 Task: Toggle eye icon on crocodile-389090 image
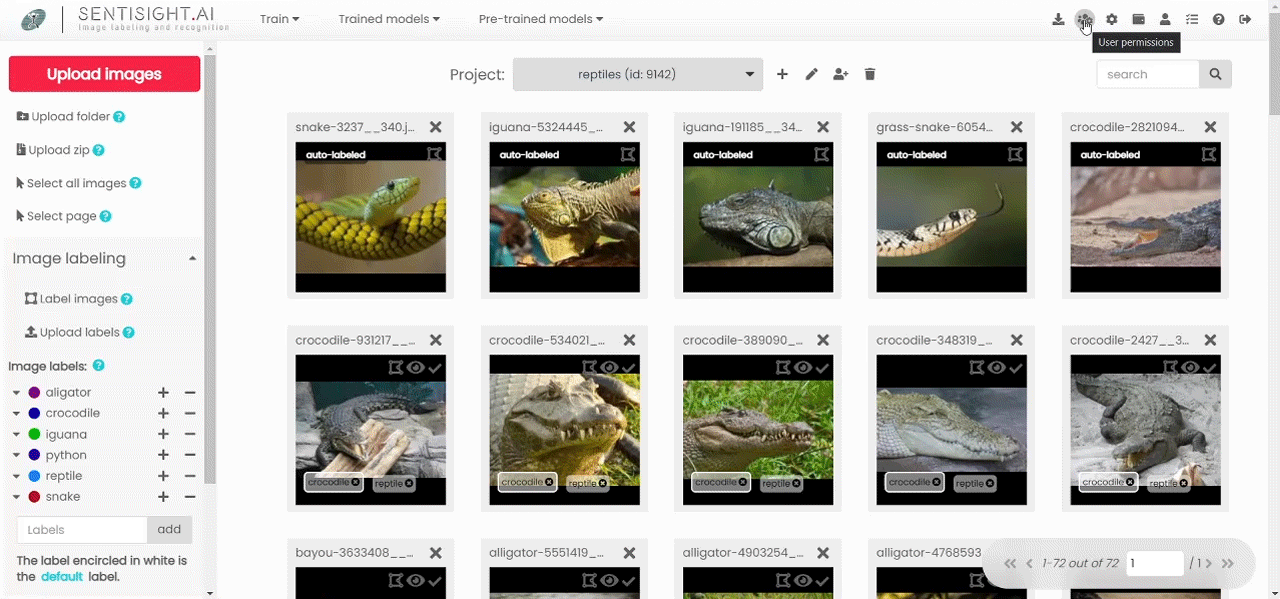click(x=803, y=368)
